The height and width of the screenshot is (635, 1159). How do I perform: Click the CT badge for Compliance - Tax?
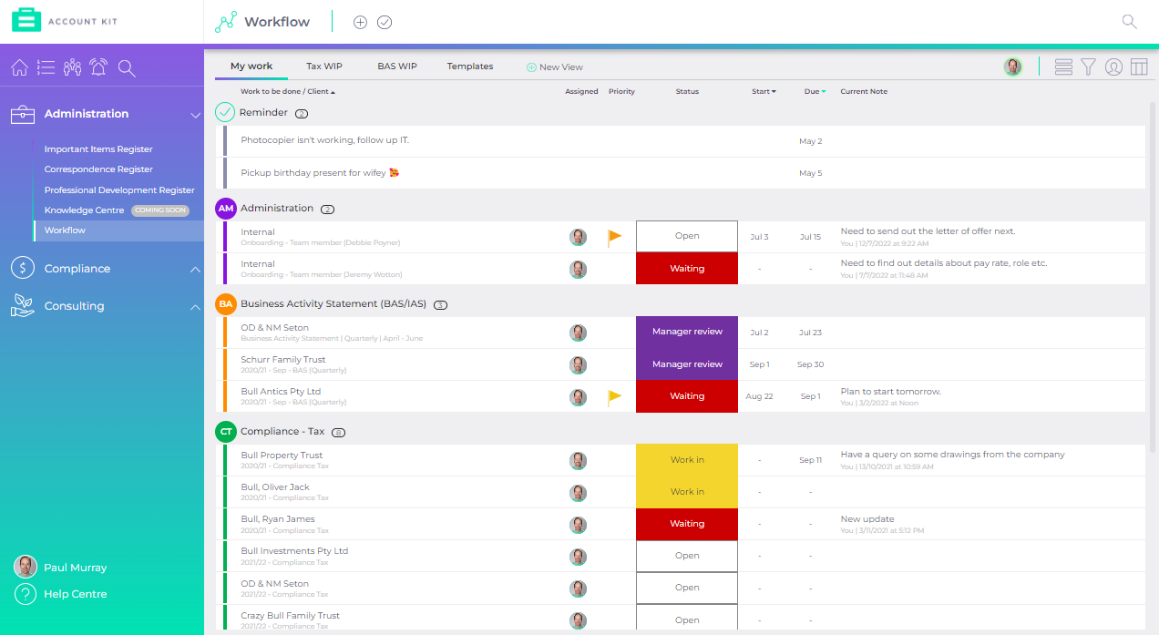point(225,432)
